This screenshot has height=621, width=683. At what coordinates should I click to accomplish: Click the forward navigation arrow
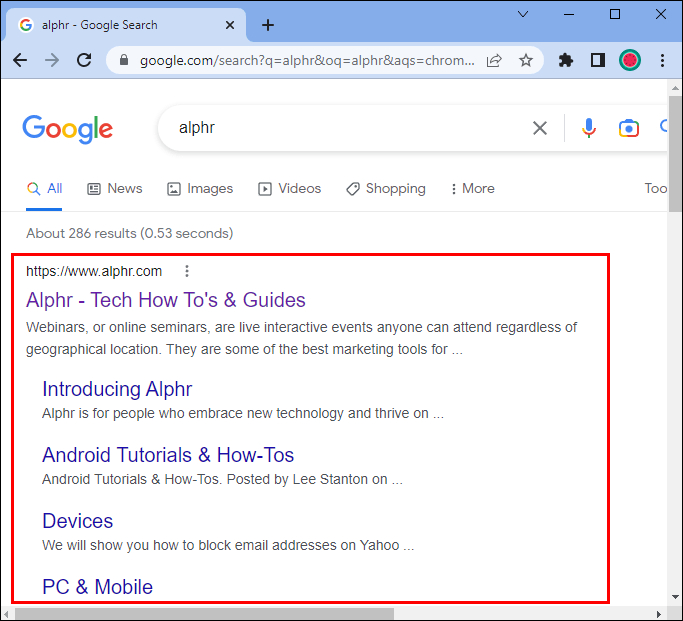pos(52,60)
